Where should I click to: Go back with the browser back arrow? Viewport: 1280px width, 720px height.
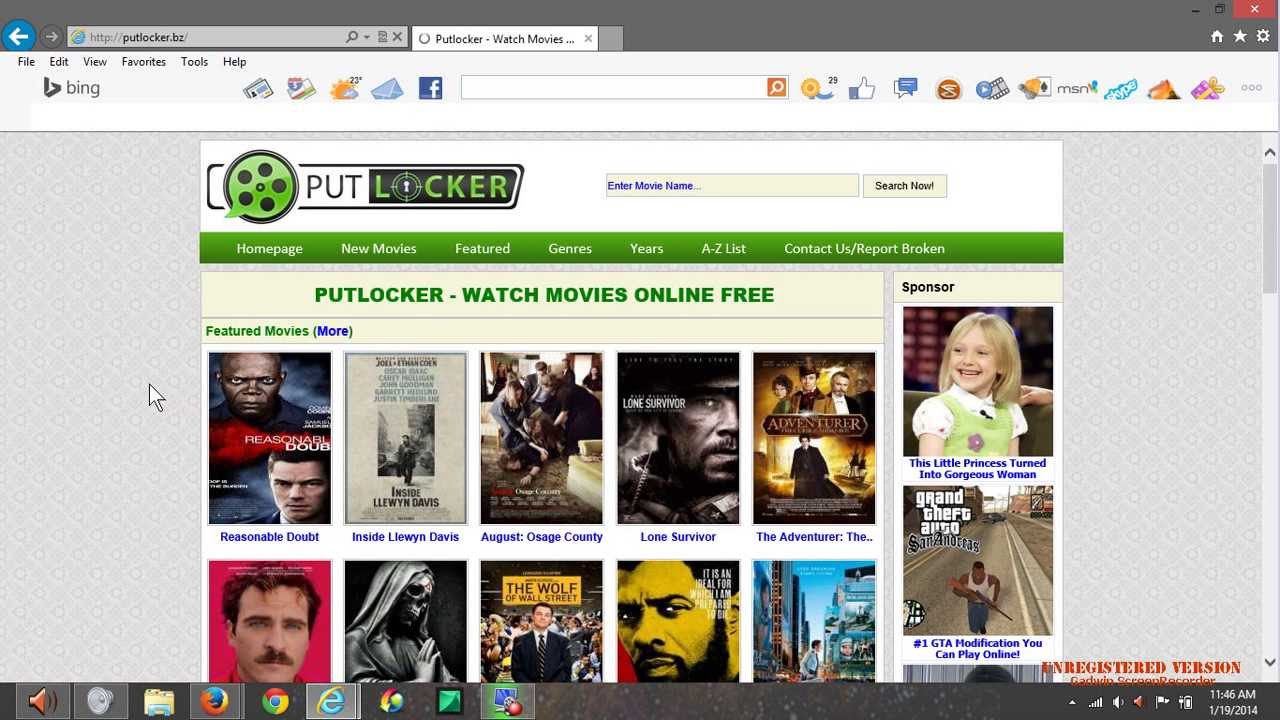(x=18, y=37)
